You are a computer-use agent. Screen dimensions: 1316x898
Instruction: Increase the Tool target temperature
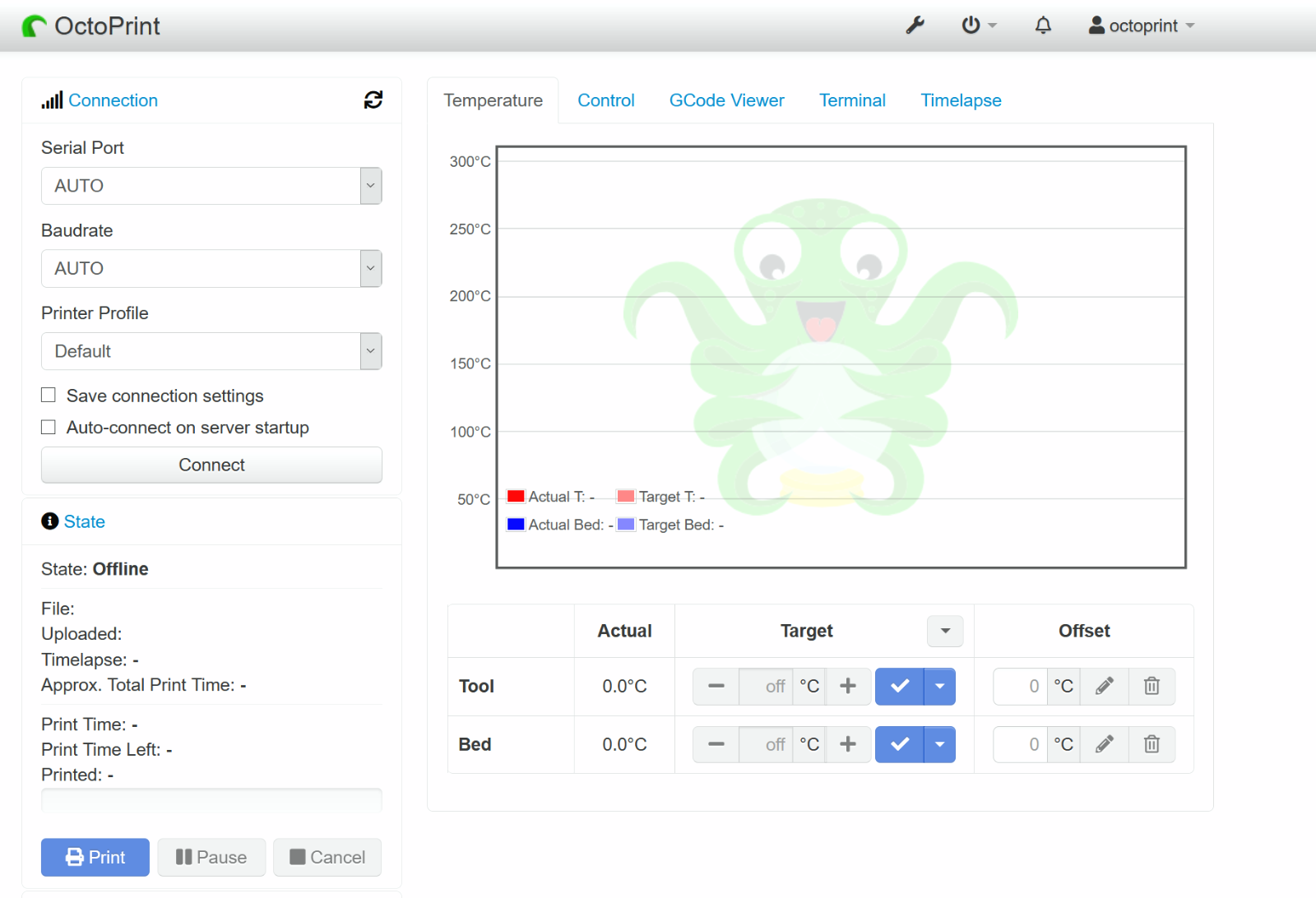[x=848, y=686]
